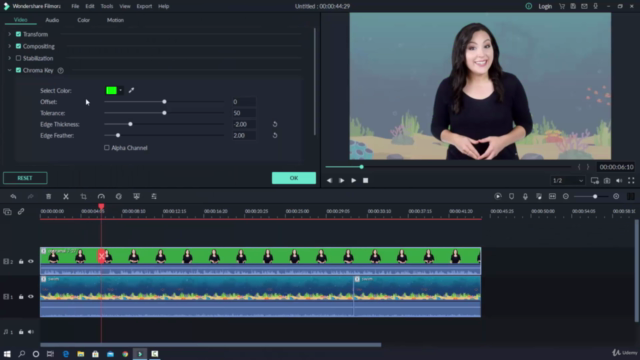This screenshot has width=640, height=360.
Task: Click Login in the title bar
Action: [x=545, y=6]
